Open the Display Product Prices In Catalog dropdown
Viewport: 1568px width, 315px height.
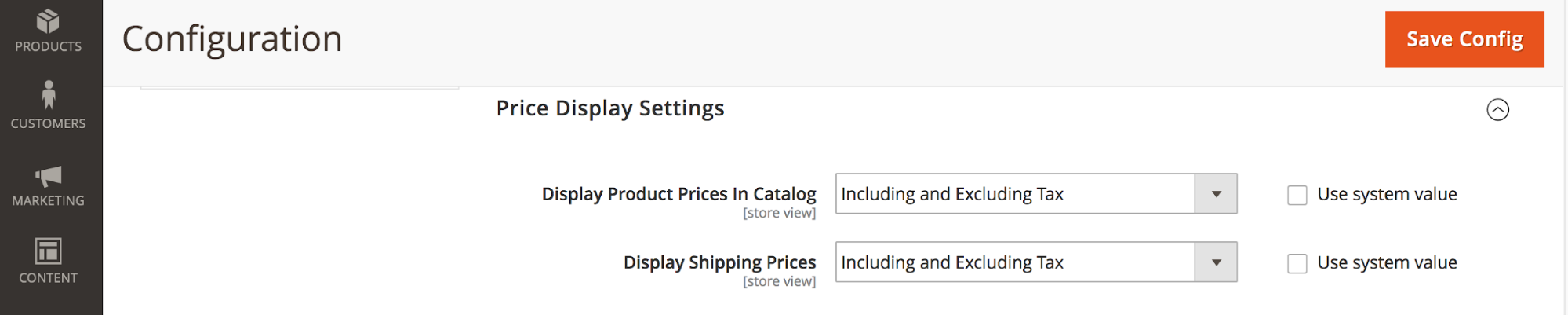coord(1015,194)
